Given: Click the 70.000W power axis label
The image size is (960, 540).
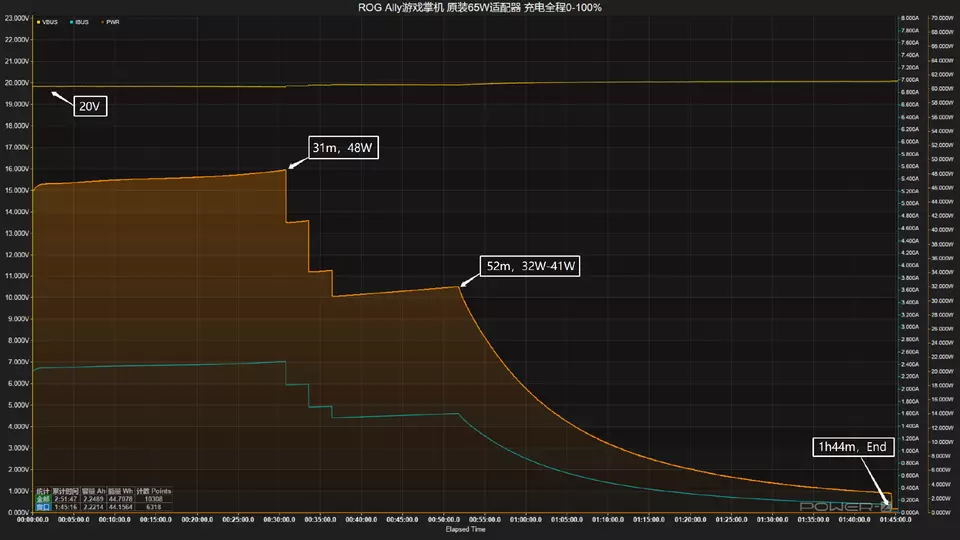Looking at the screenshot, I should pos(942,18).
